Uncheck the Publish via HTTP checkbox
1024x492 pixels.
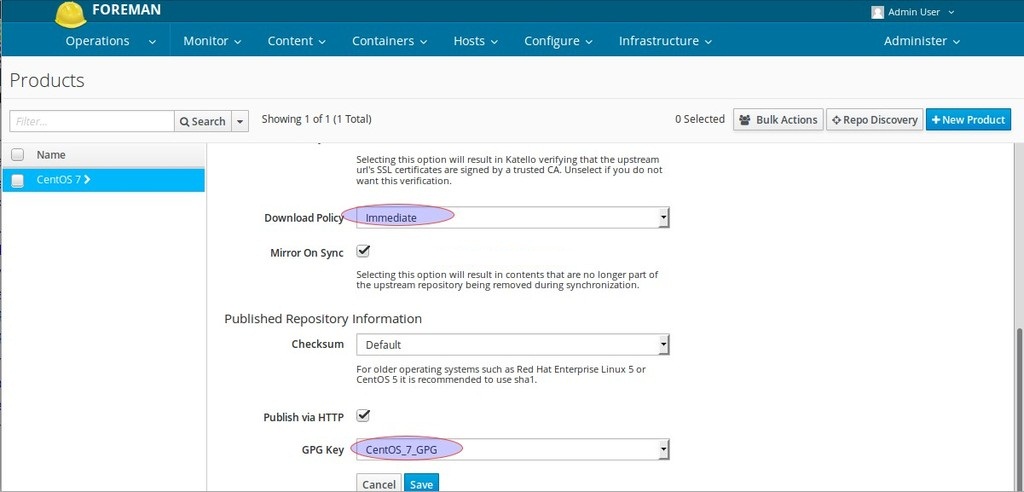[x=364, y=416]
